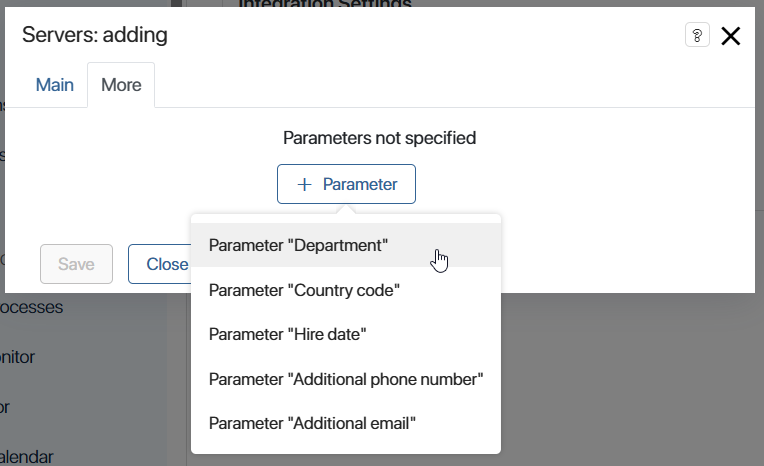
Task: Open Calendar item in dimmed sidebar
Action: 26,457
